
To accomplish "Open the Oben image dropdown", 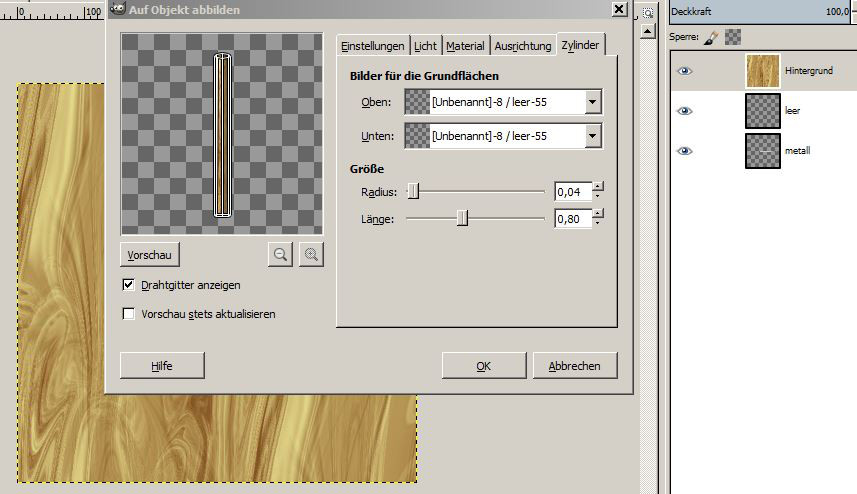I will pyautogui.click(x=592, y=102).
